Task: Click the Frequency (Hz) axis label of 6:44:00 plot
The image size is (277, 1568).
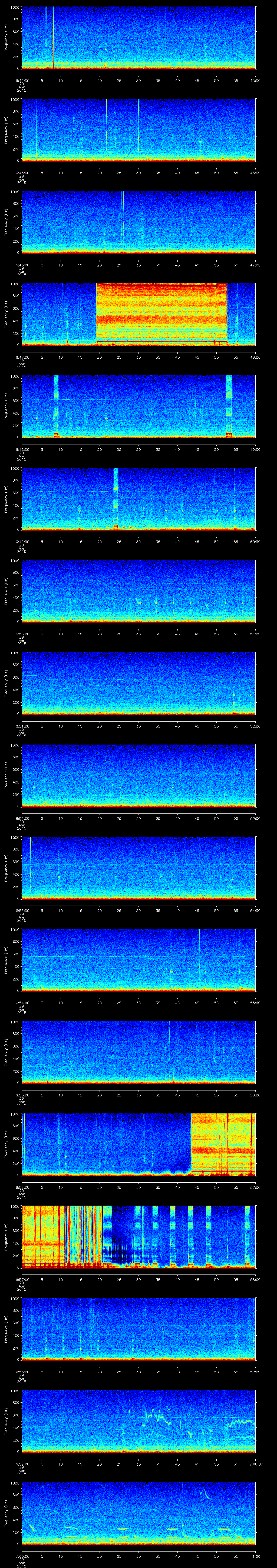Action: point(7,38)
